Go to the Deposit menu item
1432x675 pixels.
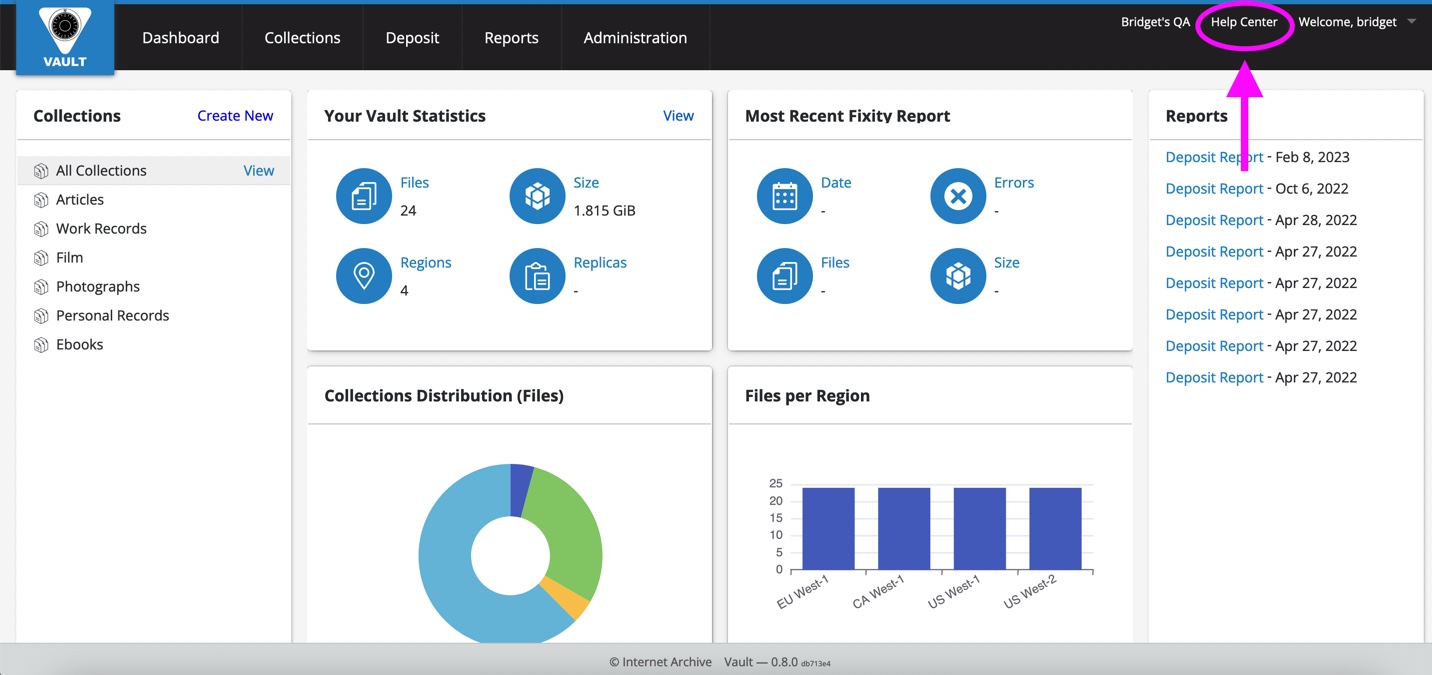412,38
